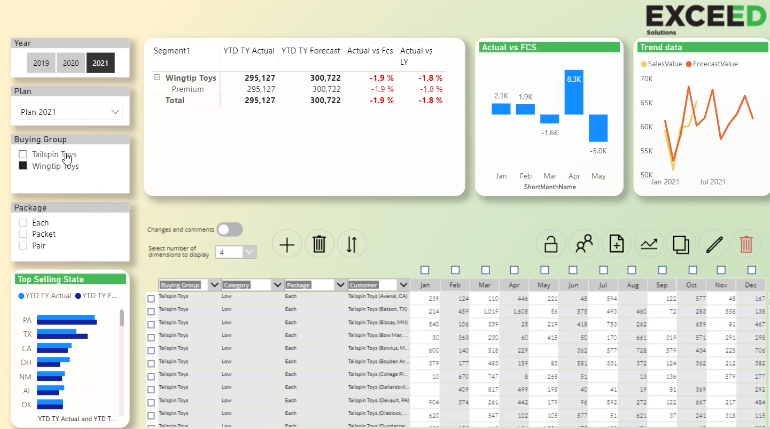Click the EXCEED Solutions logo
Viewport: 770px width, 429px height.
pyautogui.click(x=706, y=19)
